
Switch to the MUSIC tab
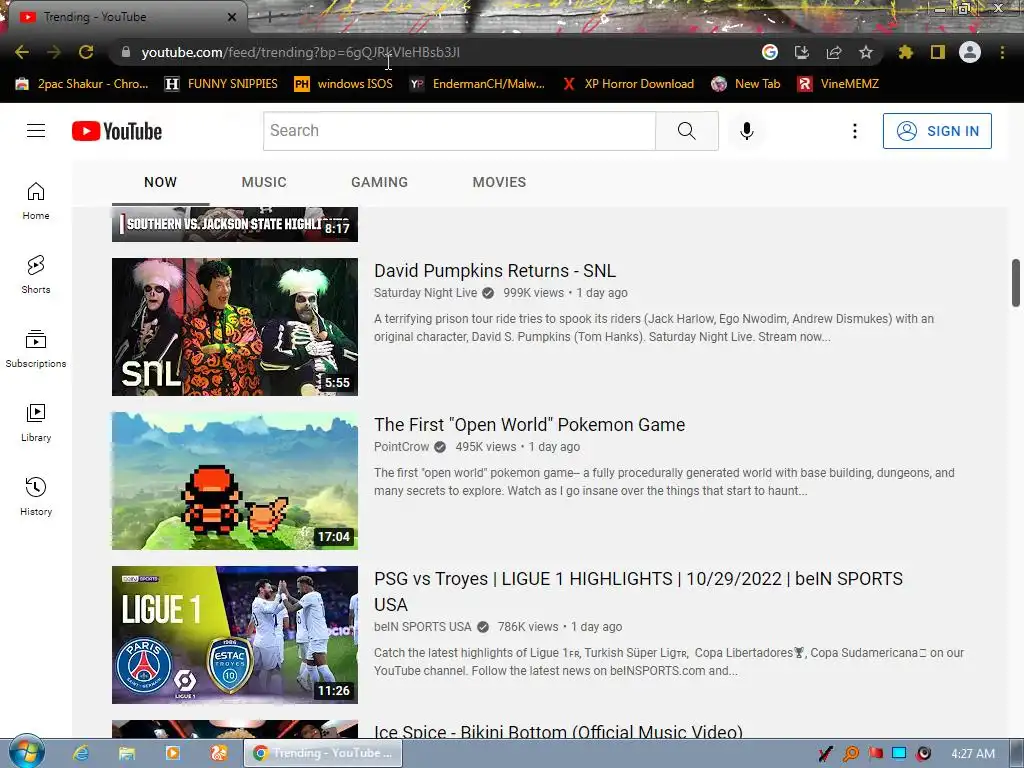(x=264, y=182)
